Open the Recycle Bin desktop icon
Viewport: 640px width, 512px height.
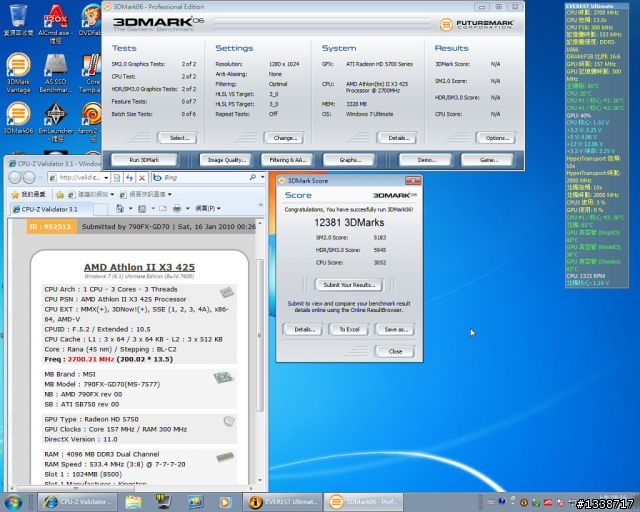[x=18, y=20]
